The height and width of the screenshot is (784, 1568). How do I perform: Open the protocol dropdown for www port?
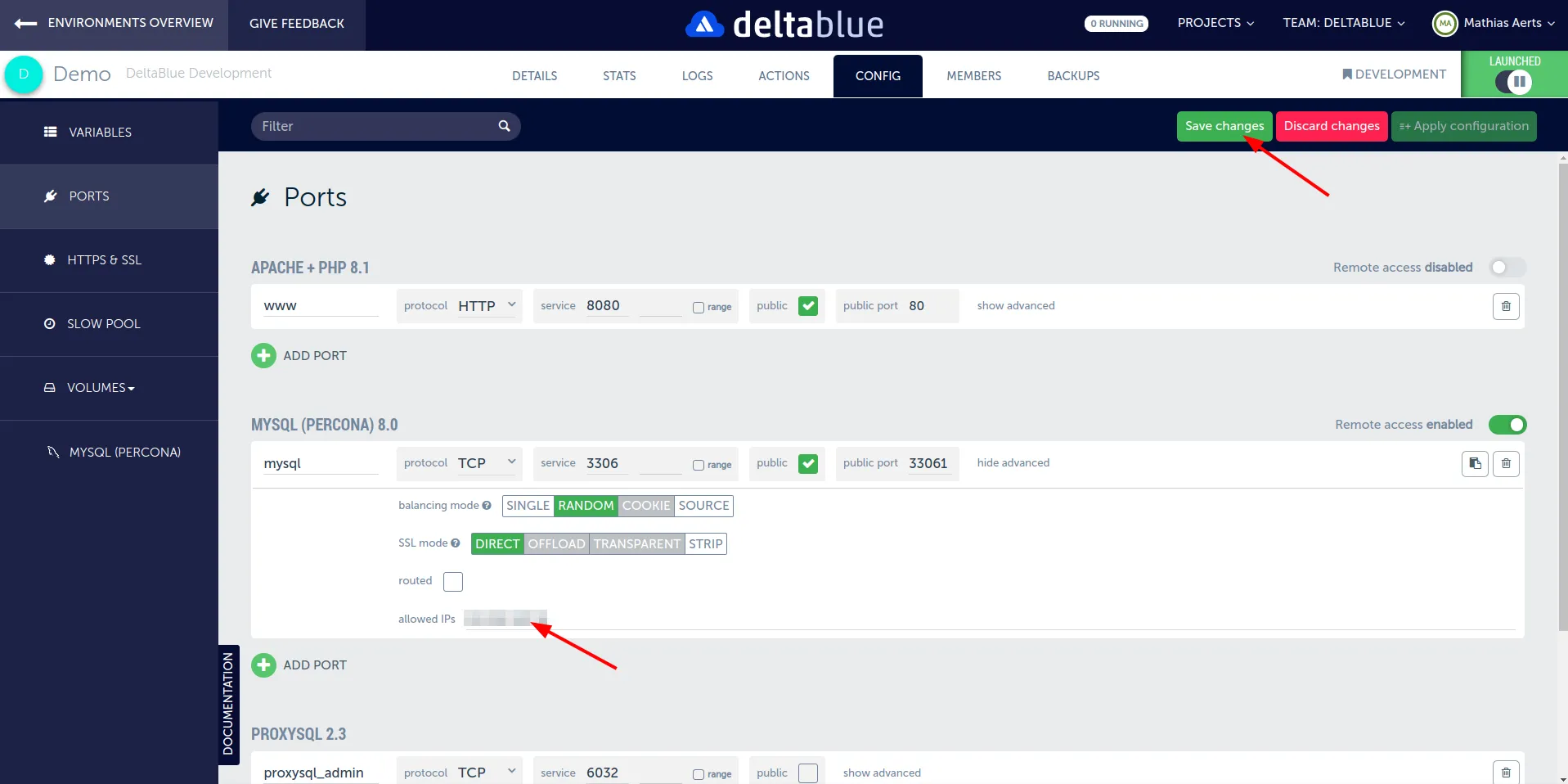click(x=486, y=305)
